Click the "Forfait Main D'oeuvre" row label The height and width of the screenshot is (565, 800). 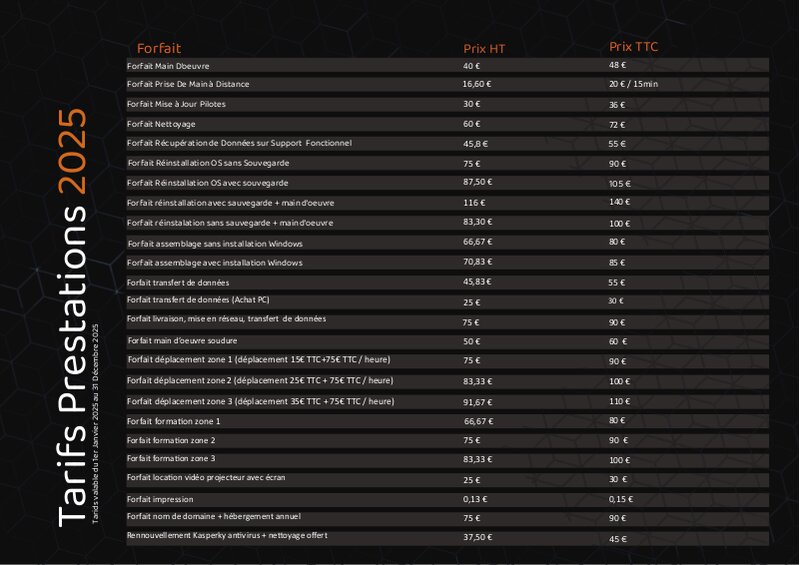click(x=168, y=65)
